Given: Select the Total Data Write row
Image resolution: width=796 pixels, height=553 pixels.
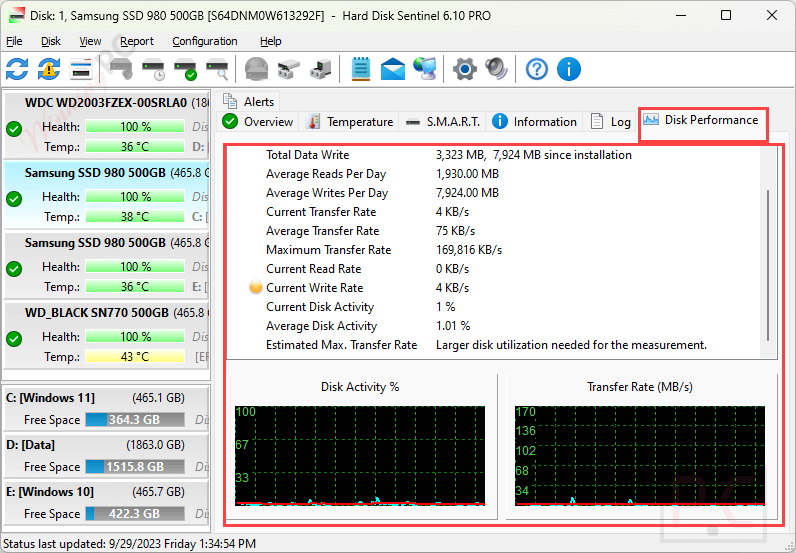Looking at the screenshot, I should click(x=493, y=155).
